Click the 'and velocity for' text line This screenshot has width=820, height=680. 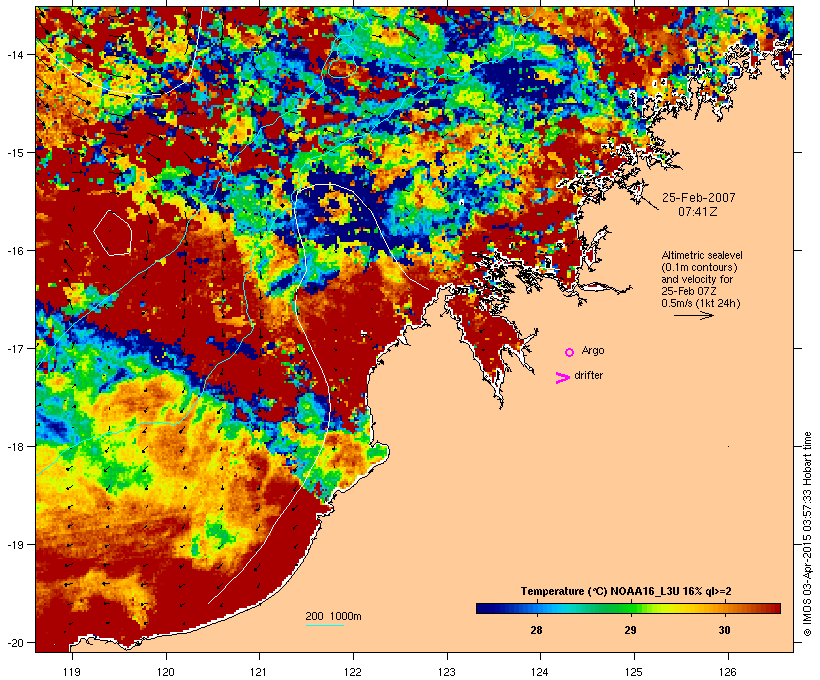tap(697, 279)
